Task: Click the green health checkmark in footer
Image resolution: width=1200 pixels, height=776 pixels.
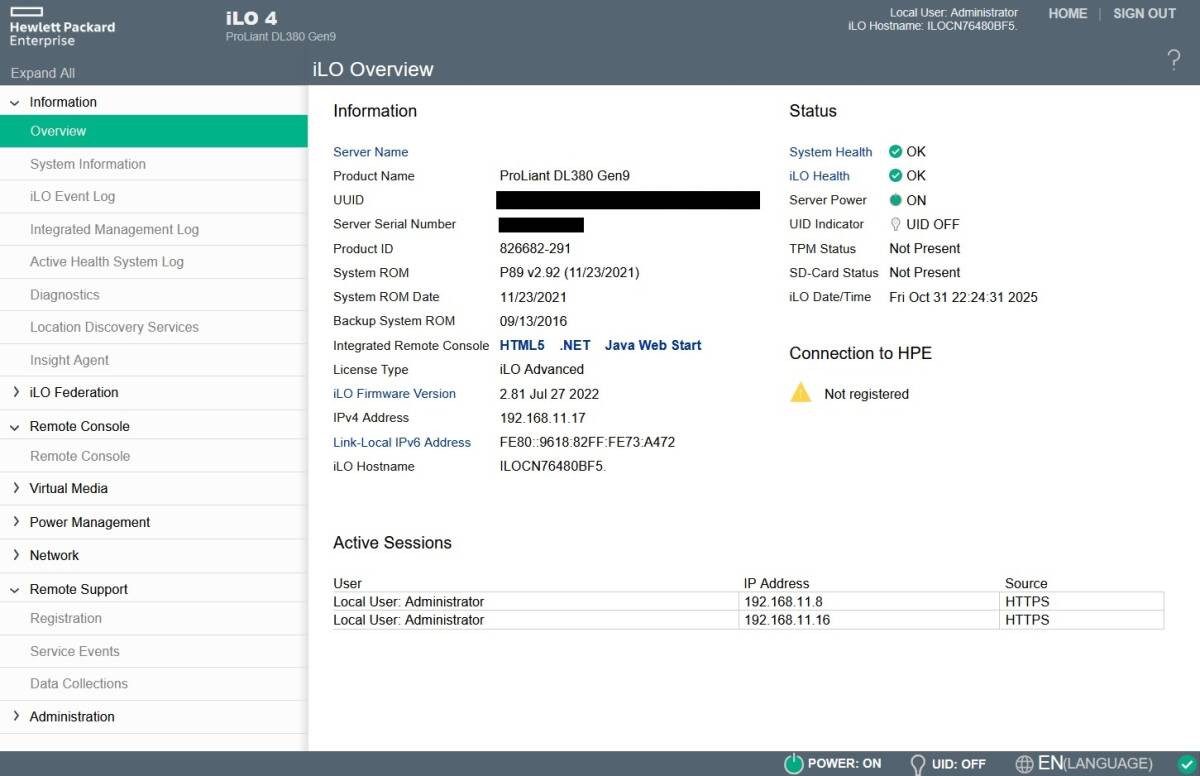Action: (x=1186, y=764)
